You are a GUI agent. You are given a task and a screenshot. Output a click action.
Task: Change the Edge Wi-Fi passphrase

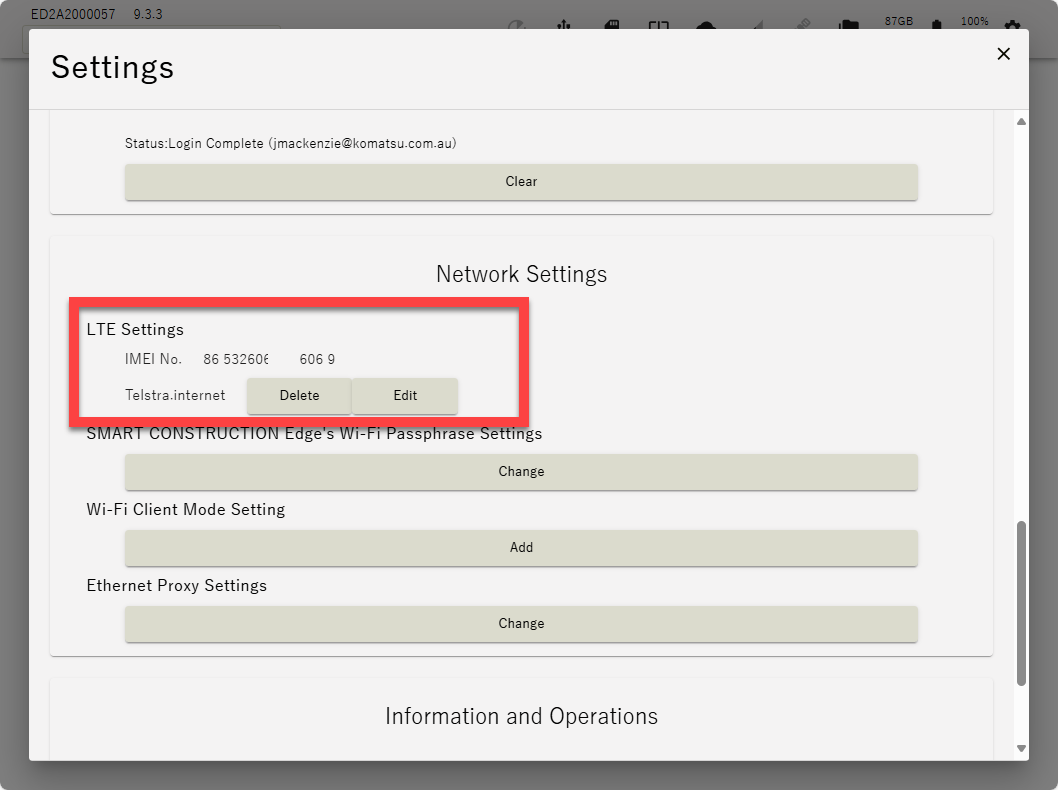point(521,472)
